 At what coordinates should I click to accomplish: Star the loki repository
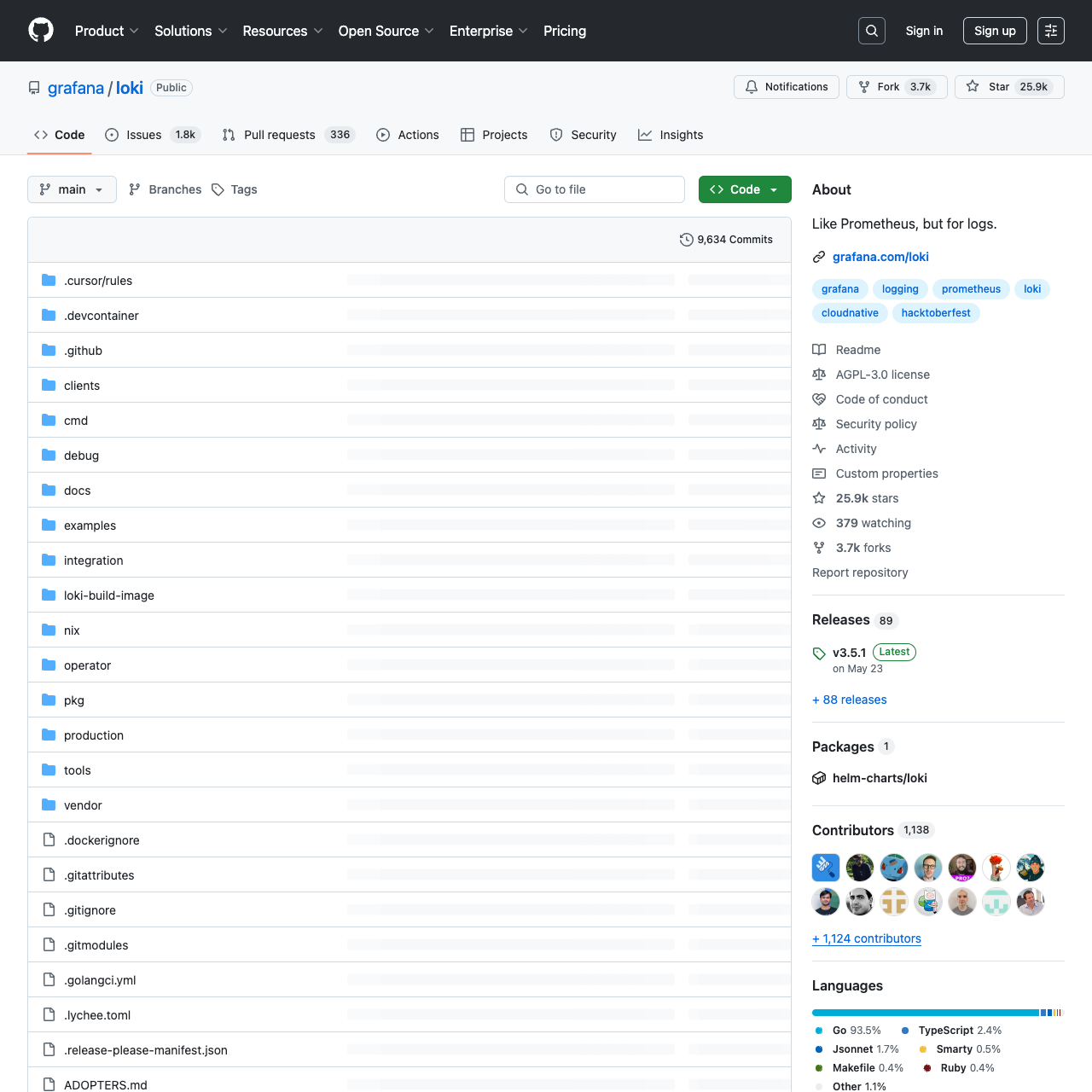coord(1009,87)
